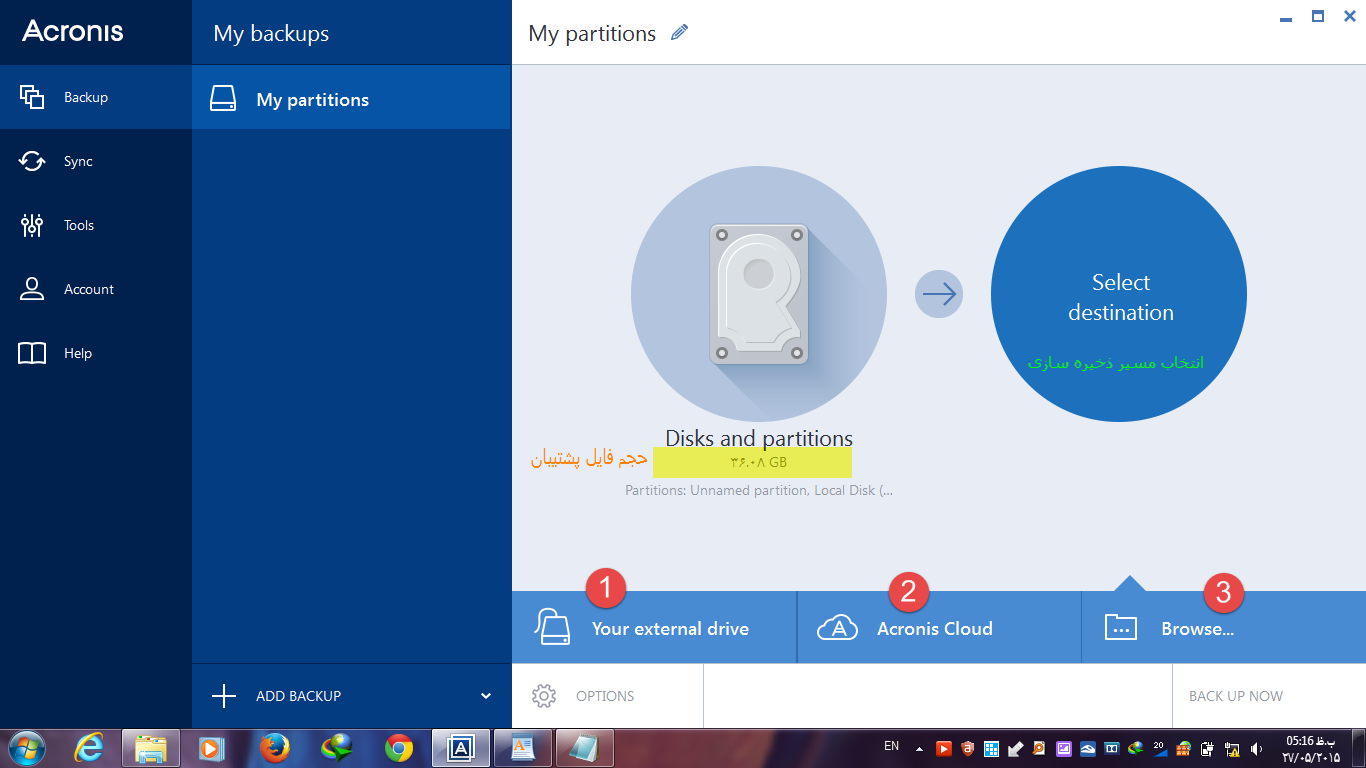
Task: Click the Options gear icon
Action: [x=544, y=696]
